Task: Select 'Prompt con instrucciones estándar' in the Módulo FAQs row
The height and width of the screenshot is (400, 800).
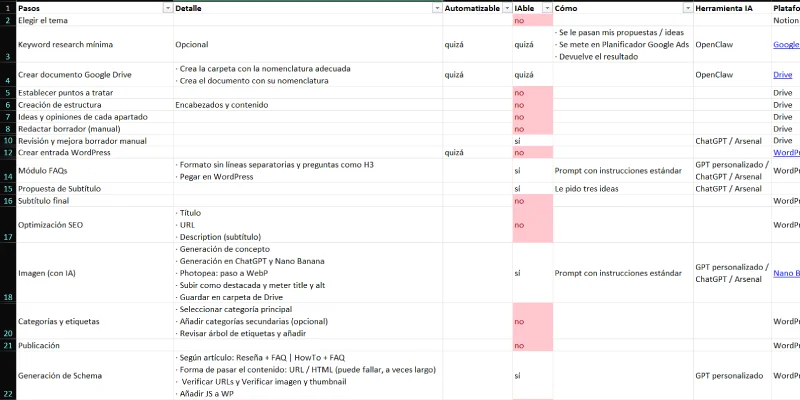Action: 623,170
